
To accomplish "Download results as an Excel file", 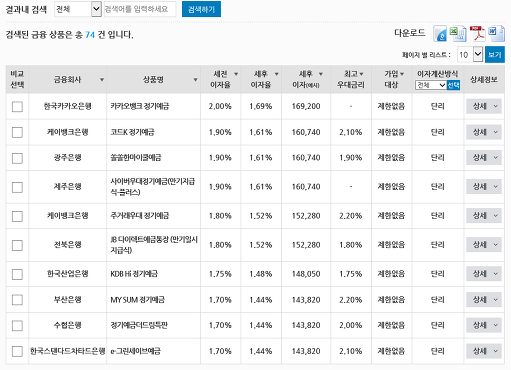I will point(458,34).
